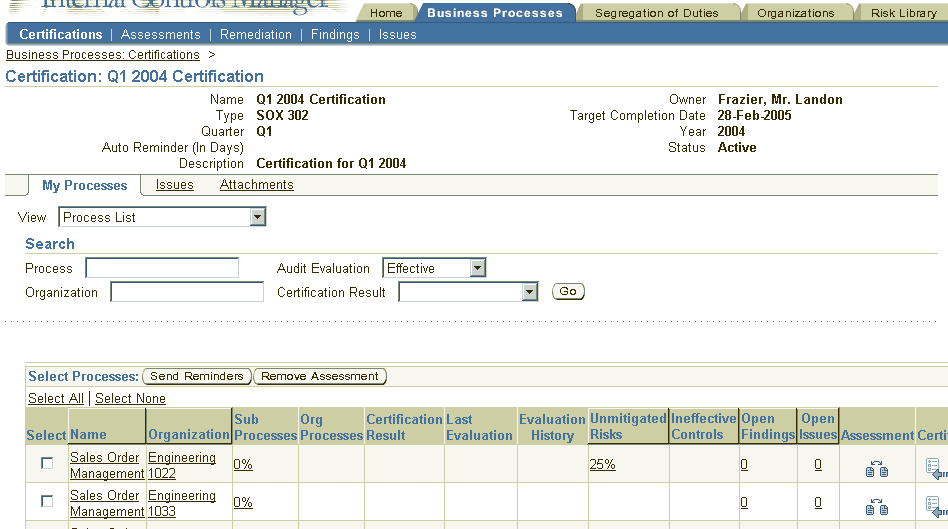
Task: Open the Issues subtab in blue bar
Action: [x=397, y=34]
